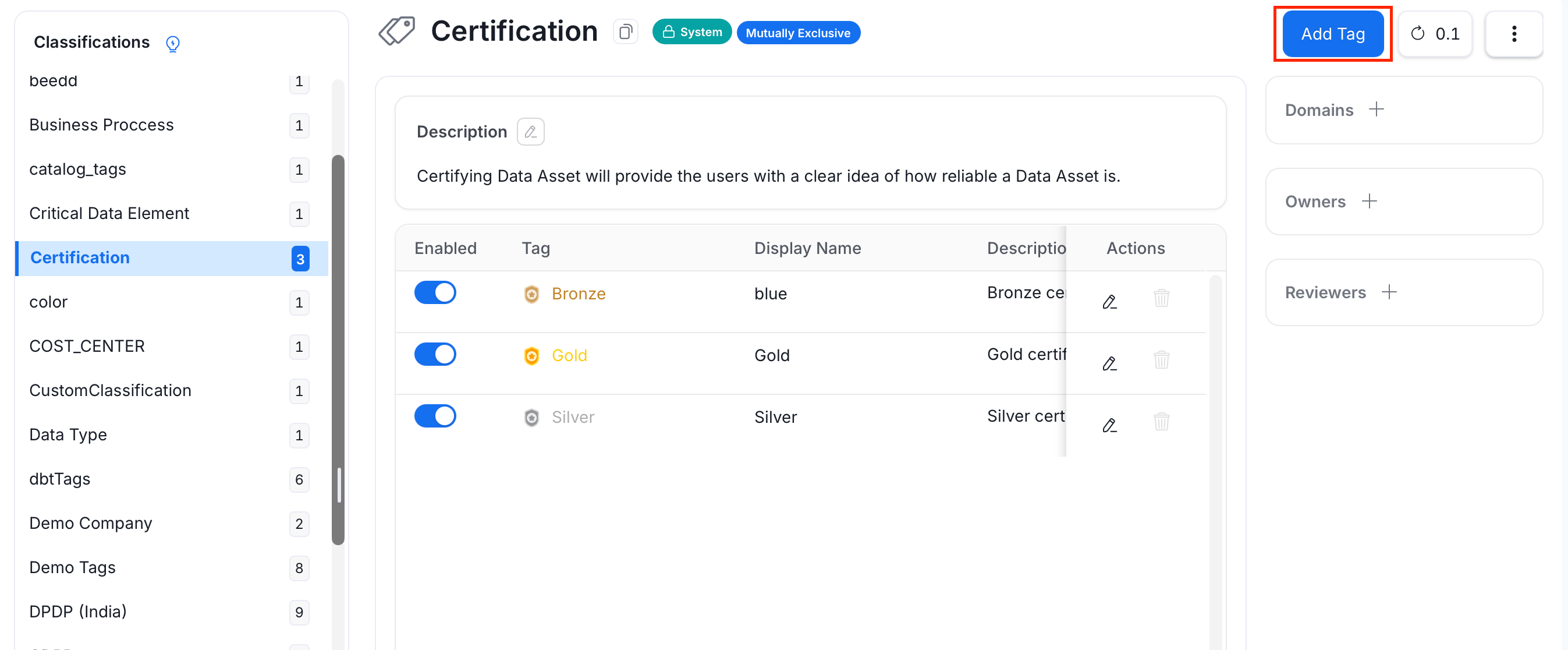Add a reviewer with plus icon

pyautogui.click(x=1389, y=292)
